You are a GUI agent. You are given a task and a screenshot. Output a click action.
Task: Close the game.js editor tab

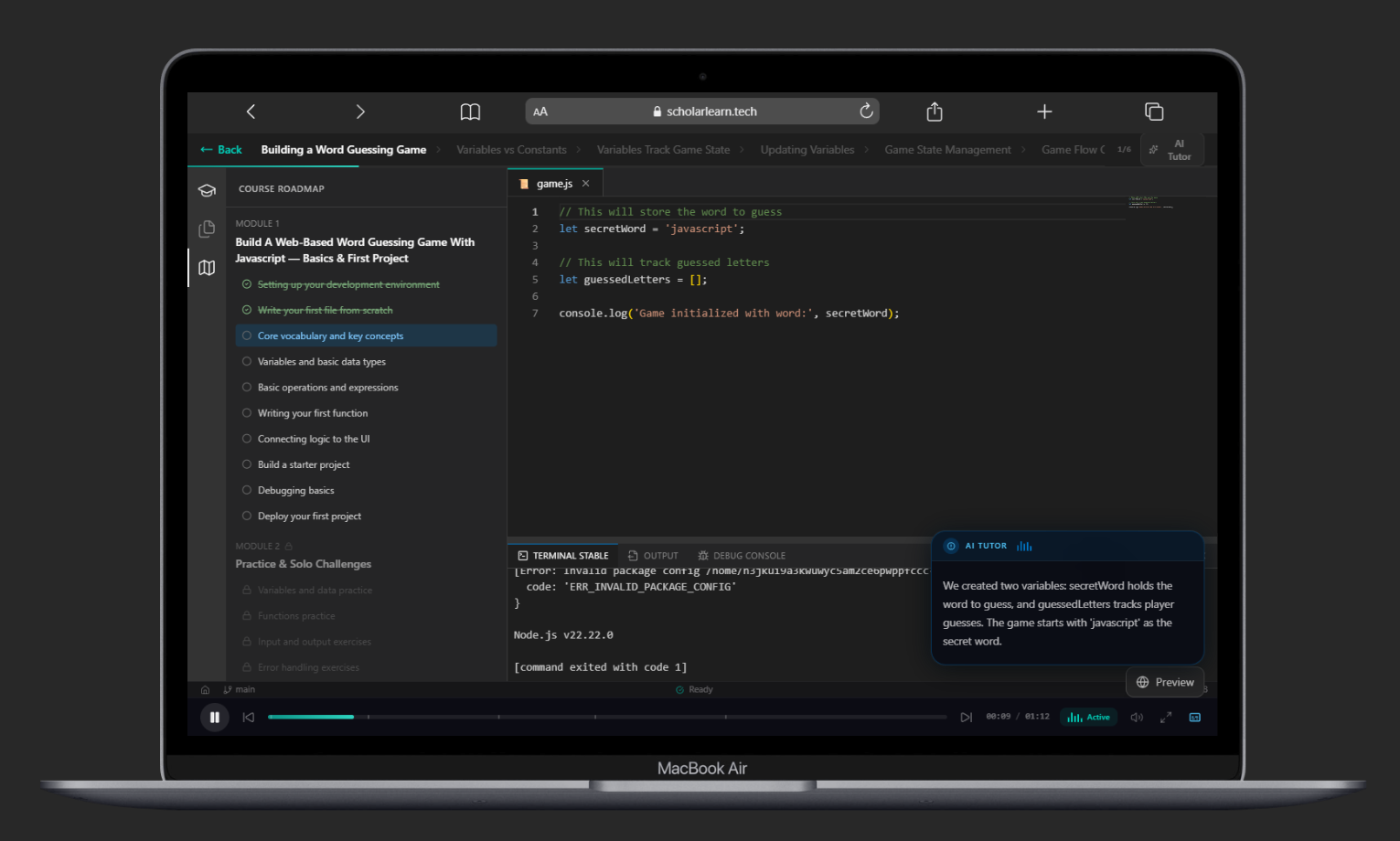[x=586, y=184]
